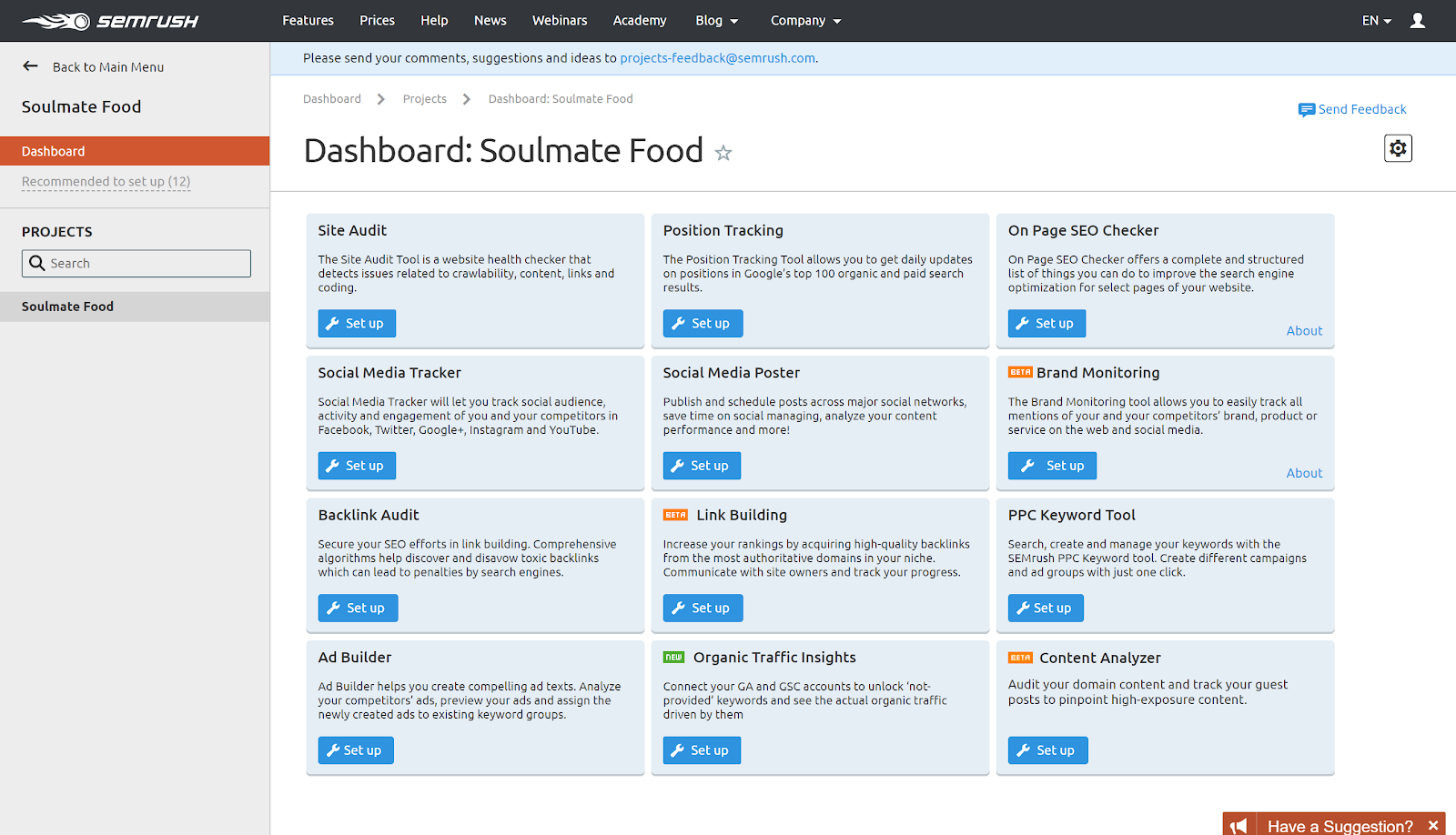Click the On Page SEO Checker card title
1456x835 pixels.
point(1084,231)
